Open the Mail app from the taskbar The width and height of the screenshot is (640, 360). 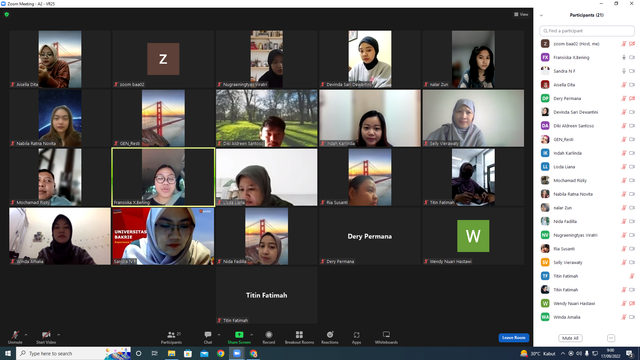[204, 353]
